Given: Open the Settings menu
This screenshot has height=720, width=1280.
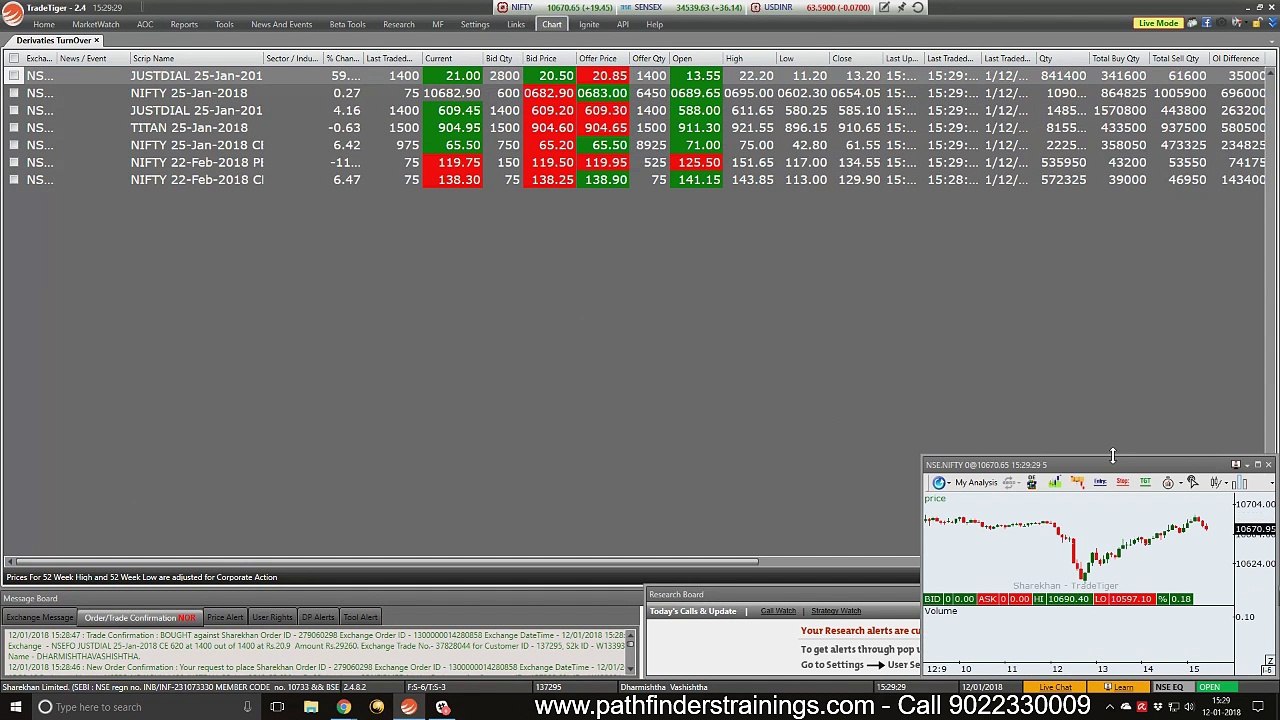Looking at the screenshot, I should click(x=475, y=24).
